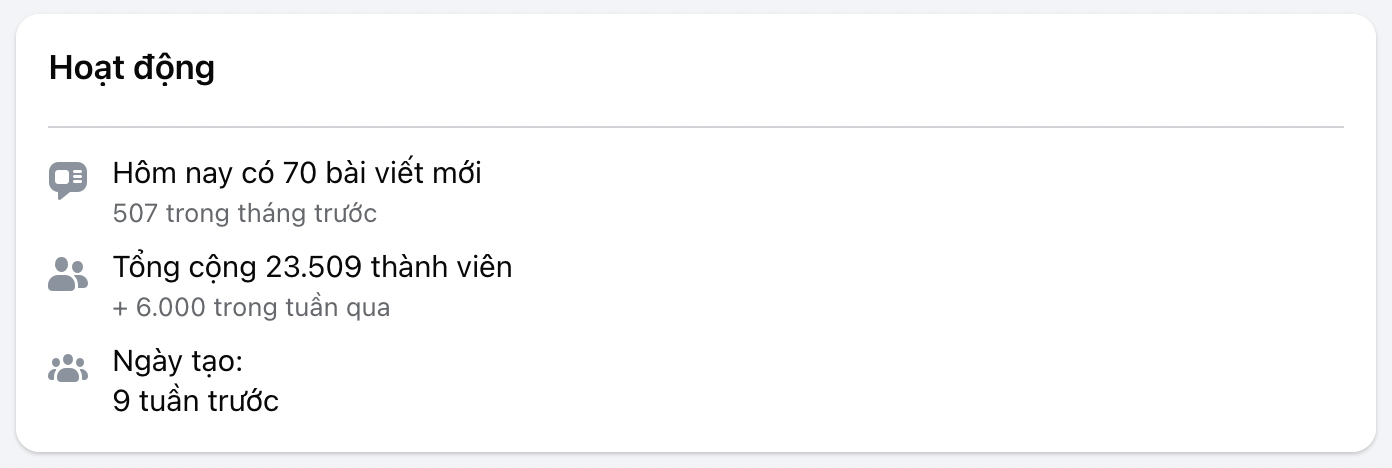
Task: Select the "trong tháng trước" caption
Action: (272, 213)
